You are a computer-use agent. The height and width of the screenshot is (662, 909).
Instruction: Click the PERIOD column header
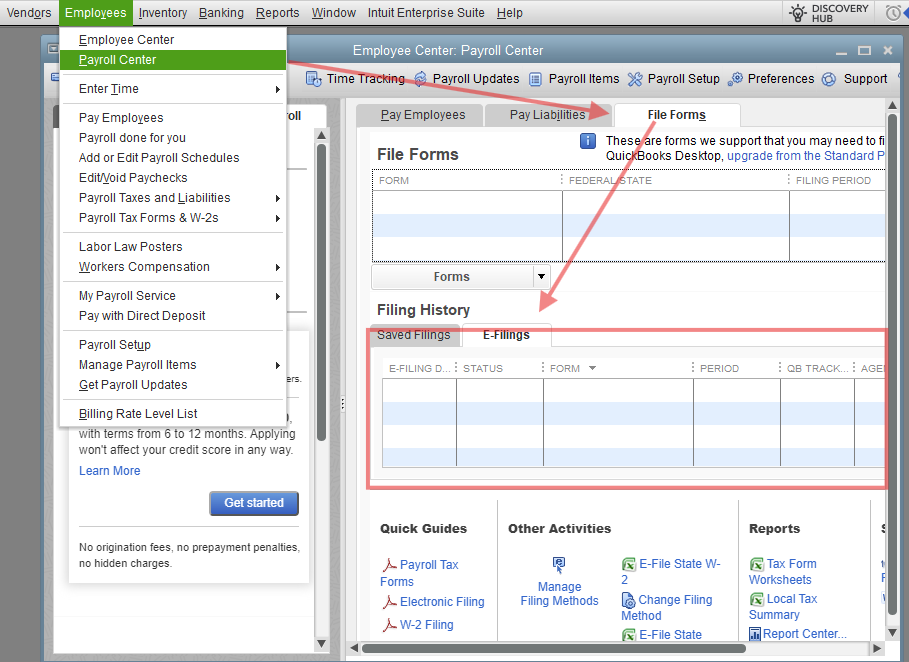coord(736,368)
